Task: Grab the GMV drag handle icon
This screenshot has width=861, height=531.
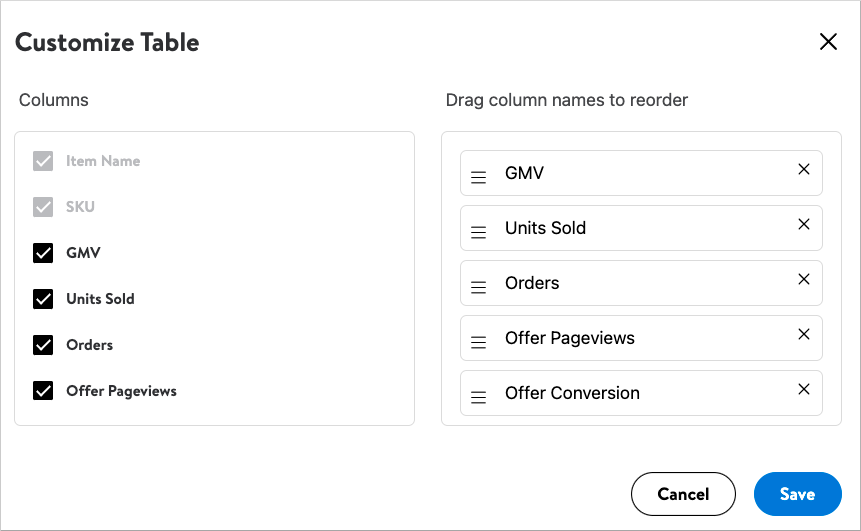Action: click(478, 177)
